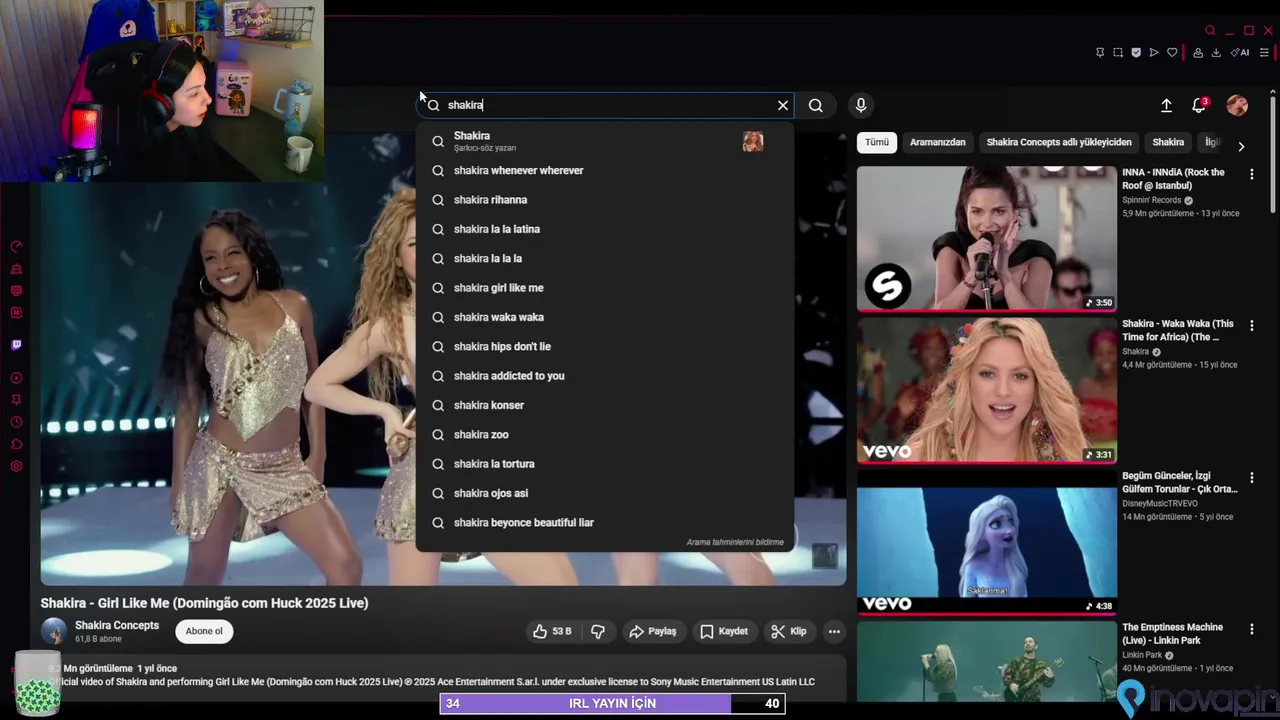Choose suggestion shakira la tortura

[x=604, y=464]
